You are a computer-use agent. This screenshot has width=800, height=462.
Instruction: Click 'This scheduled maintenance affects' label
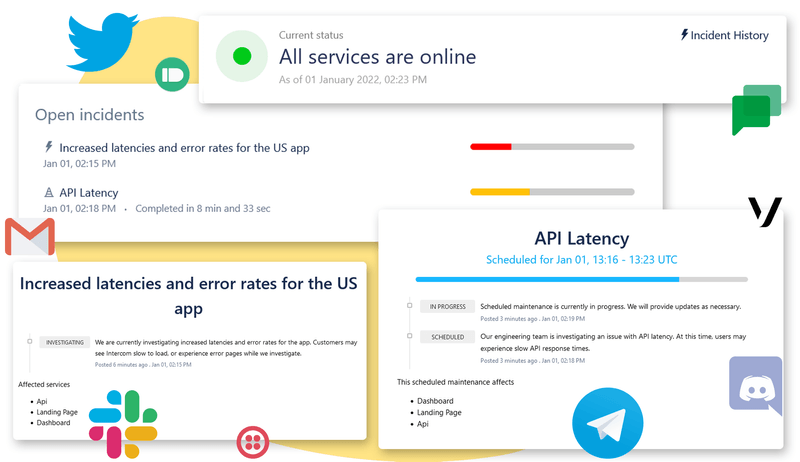click(x=456, y=382)
